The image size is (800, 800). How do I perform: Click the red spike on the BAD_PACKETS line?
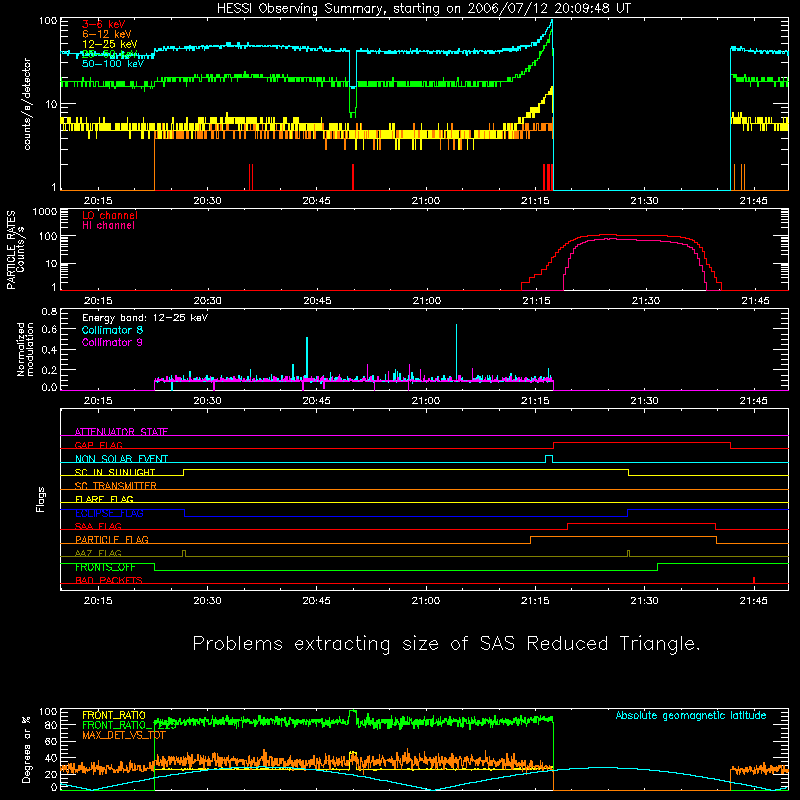point(754,580)
